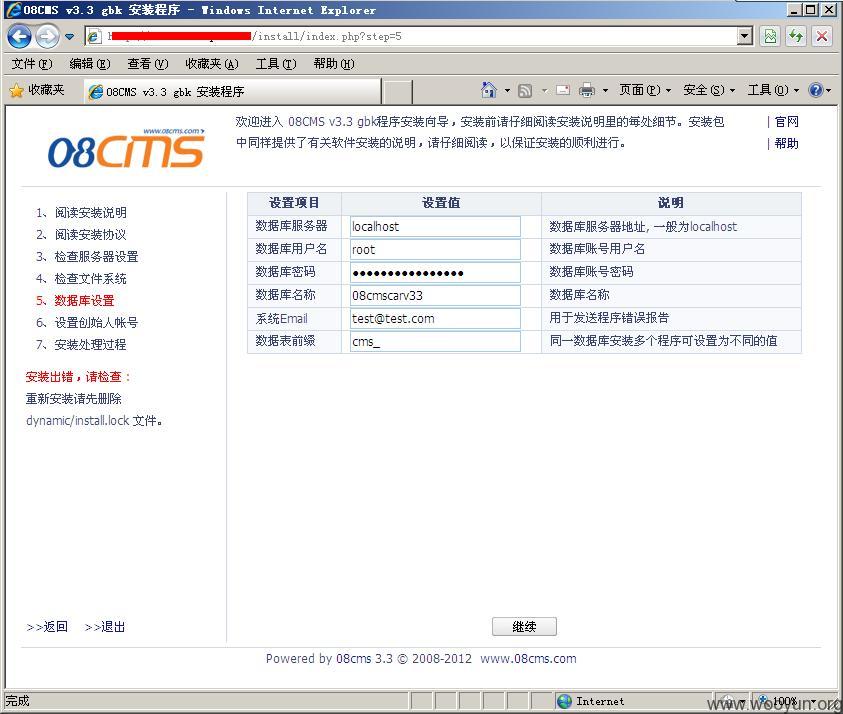The height and width of the screenshot is (714, 843).
Task: Click the RSS feeds icon
Action: 525,91
